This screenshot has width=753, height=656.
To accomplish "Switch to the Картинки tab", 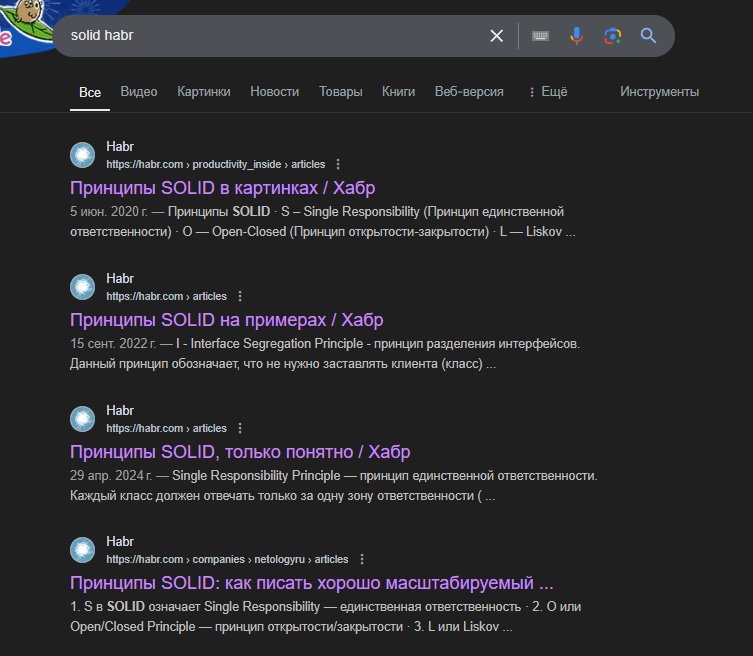I will click(204, 91).
